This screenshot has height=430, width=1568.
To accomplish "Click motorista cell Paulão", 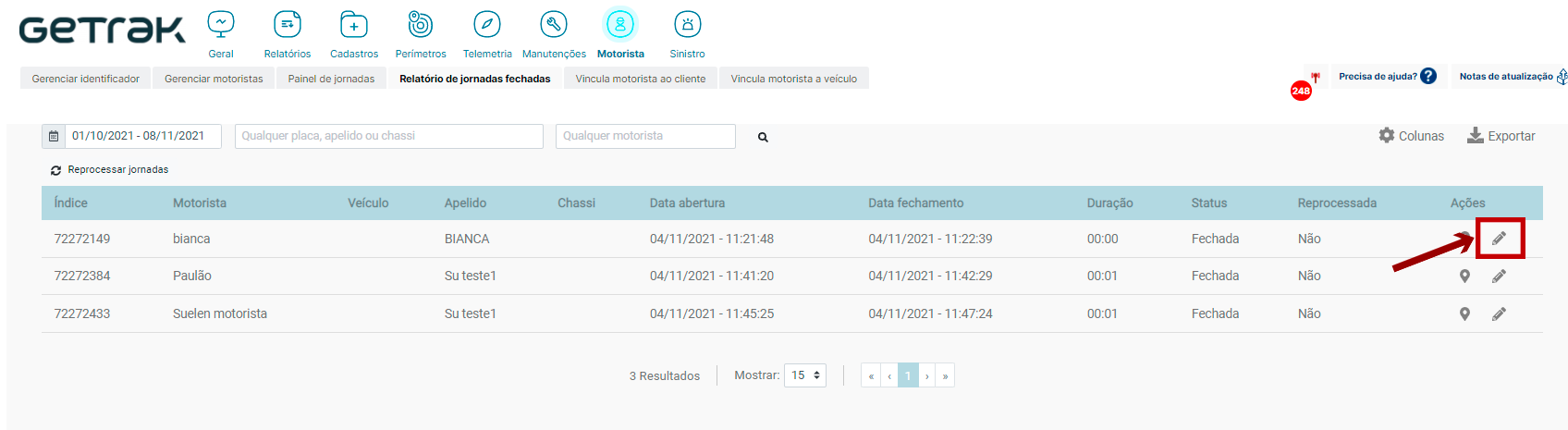I will tap(192, 276).
